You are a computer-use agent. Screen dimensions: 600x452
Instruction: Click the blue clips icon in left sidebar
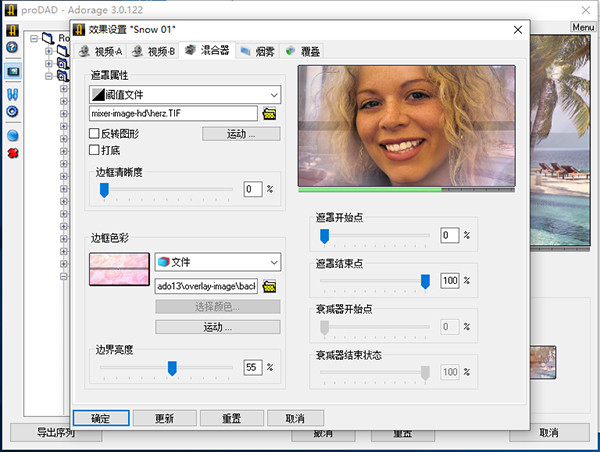coord(12,93)
